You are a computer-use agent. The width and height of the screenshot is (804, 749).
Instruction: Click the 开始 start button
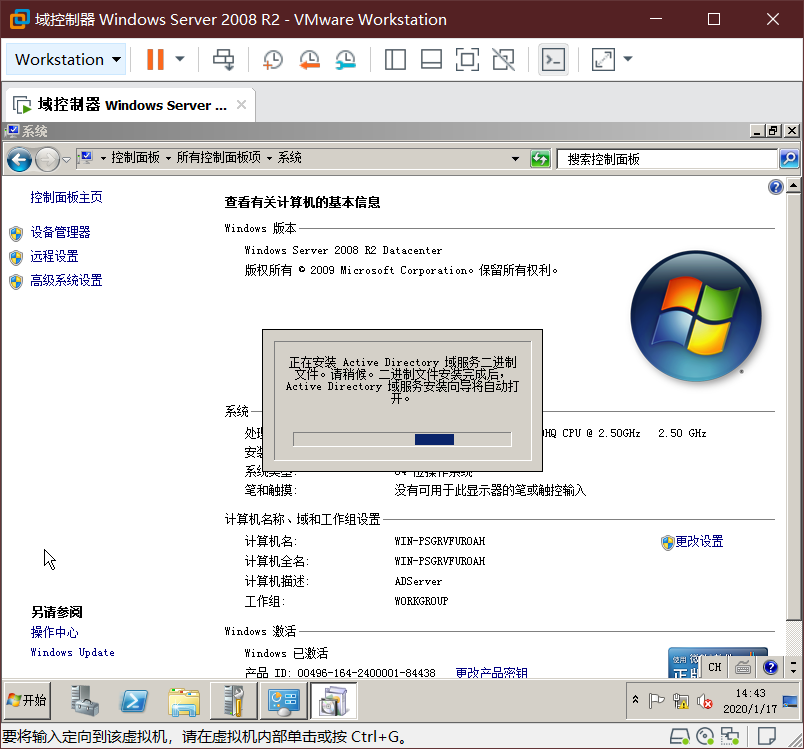pos(27,700)
